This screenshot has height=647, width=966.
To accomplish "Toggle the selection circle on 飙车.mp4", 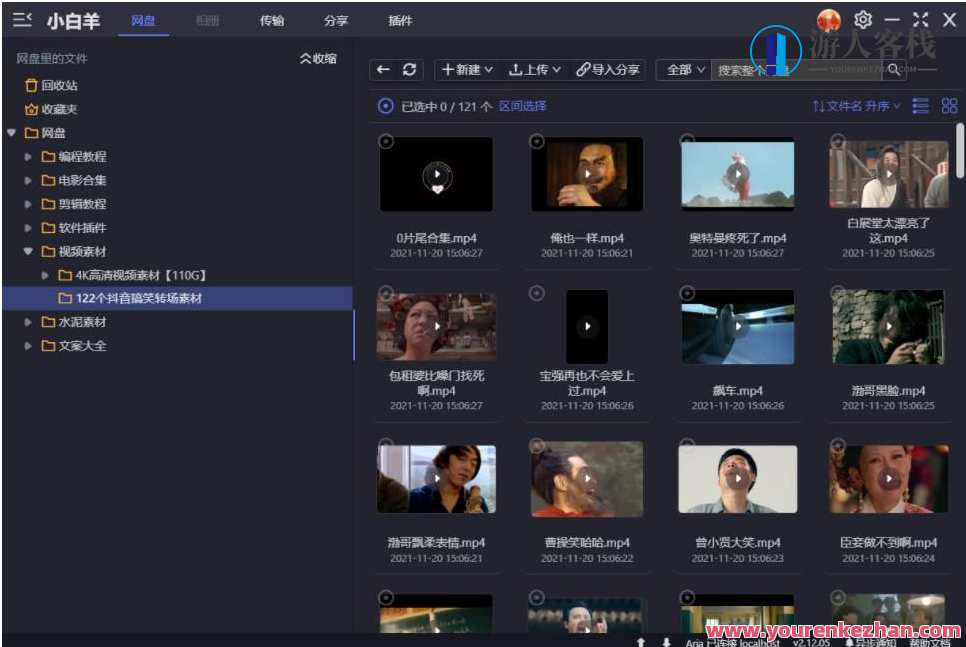I will coord(687,293).
